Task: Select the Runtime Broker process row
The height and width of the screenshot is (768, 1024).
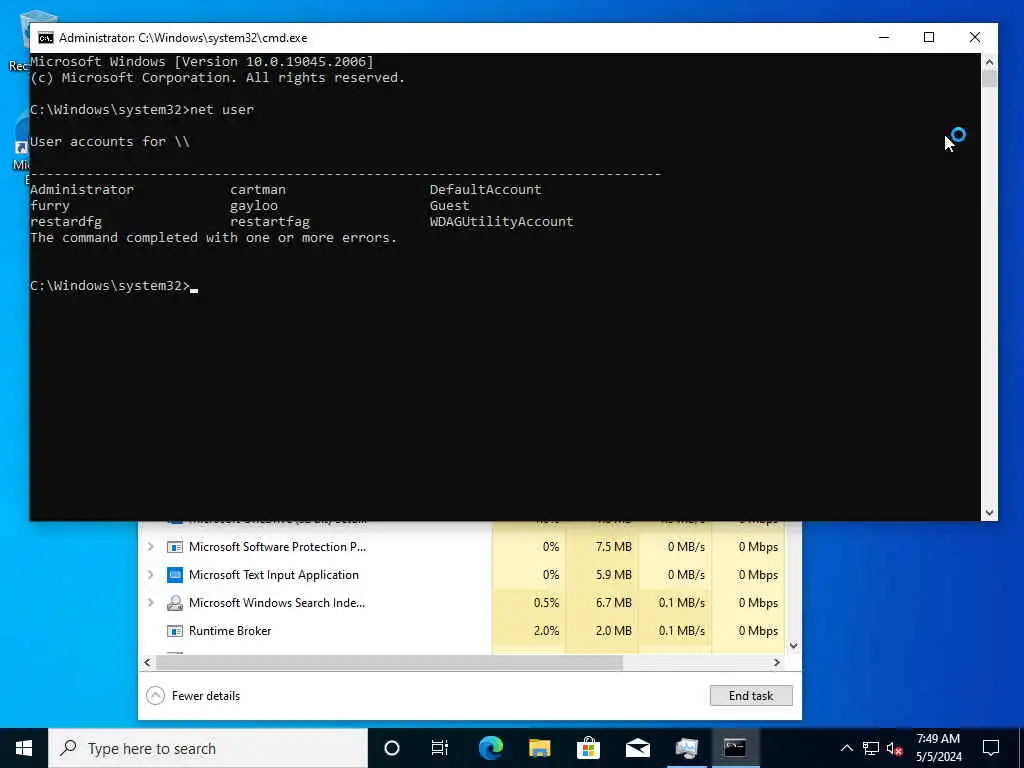Action: [461, 631]
